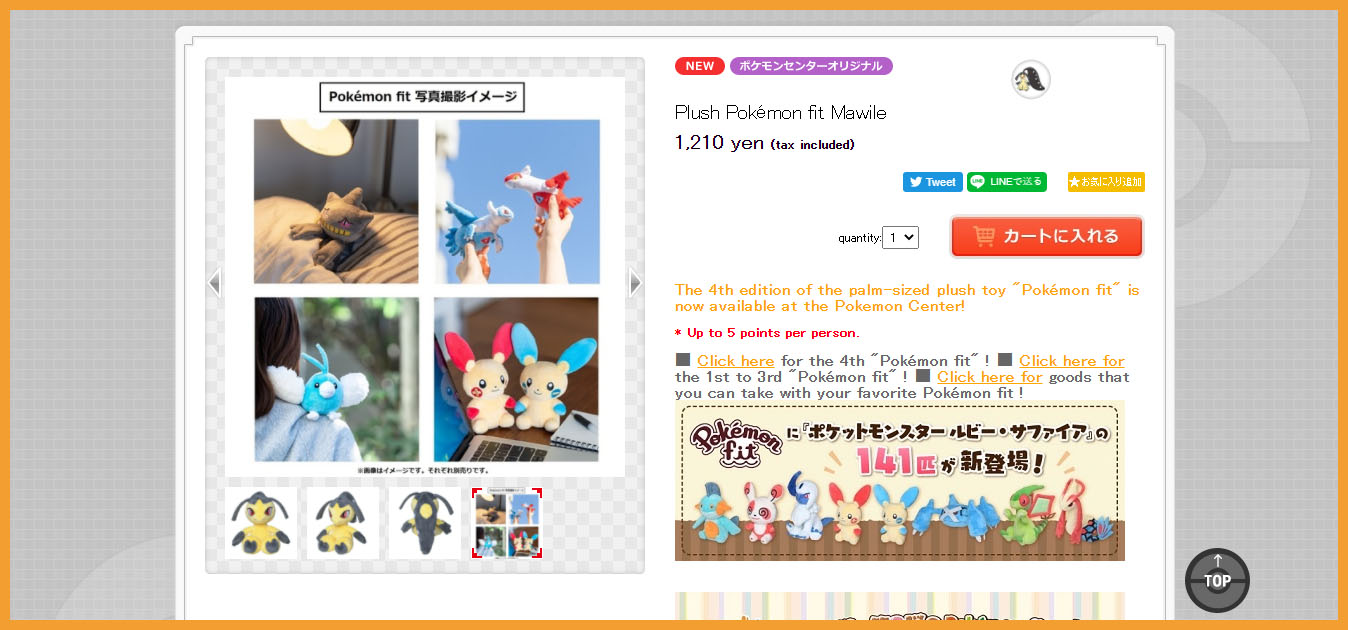This screenshot has height=630, width=1348.
Task: Share via the LINE button
Action: click(1006, 182)
